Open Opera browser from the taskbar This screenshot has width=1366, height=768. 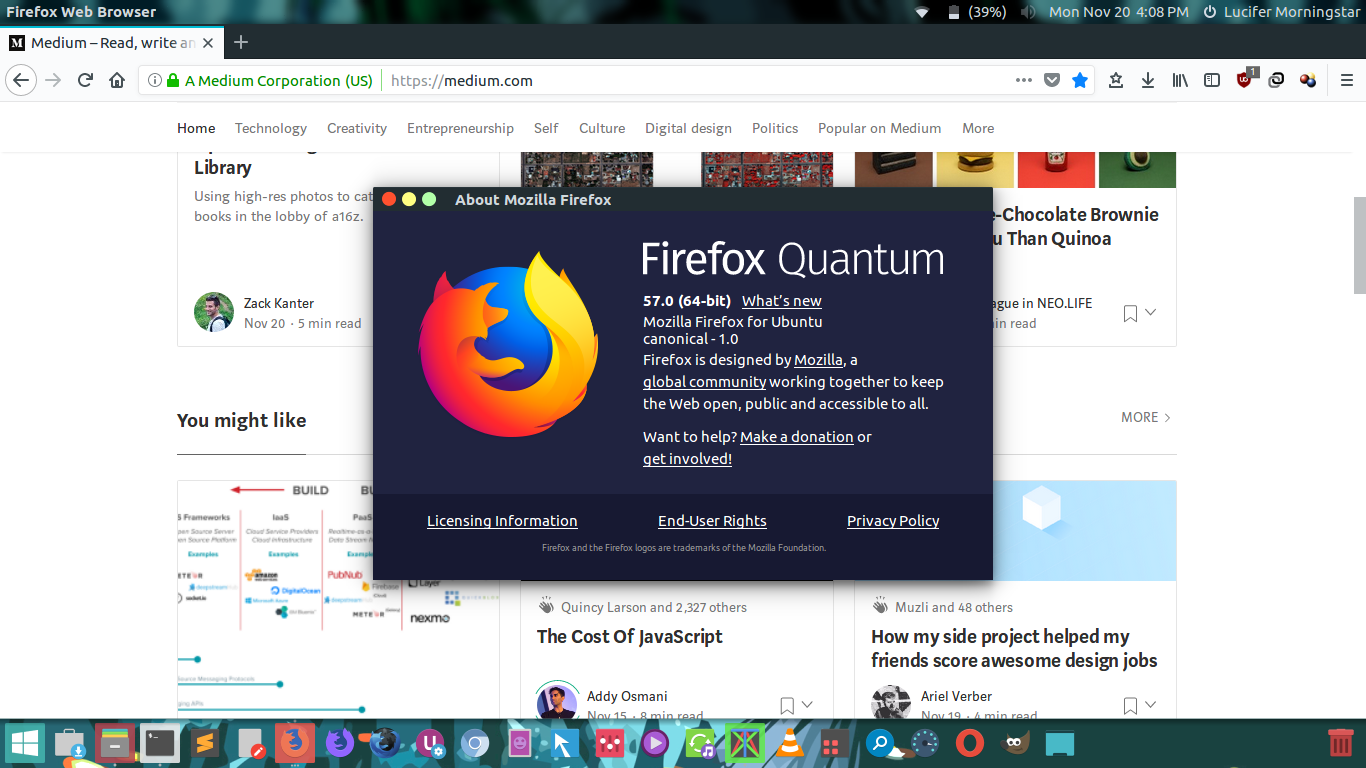[x=969, y=743]
